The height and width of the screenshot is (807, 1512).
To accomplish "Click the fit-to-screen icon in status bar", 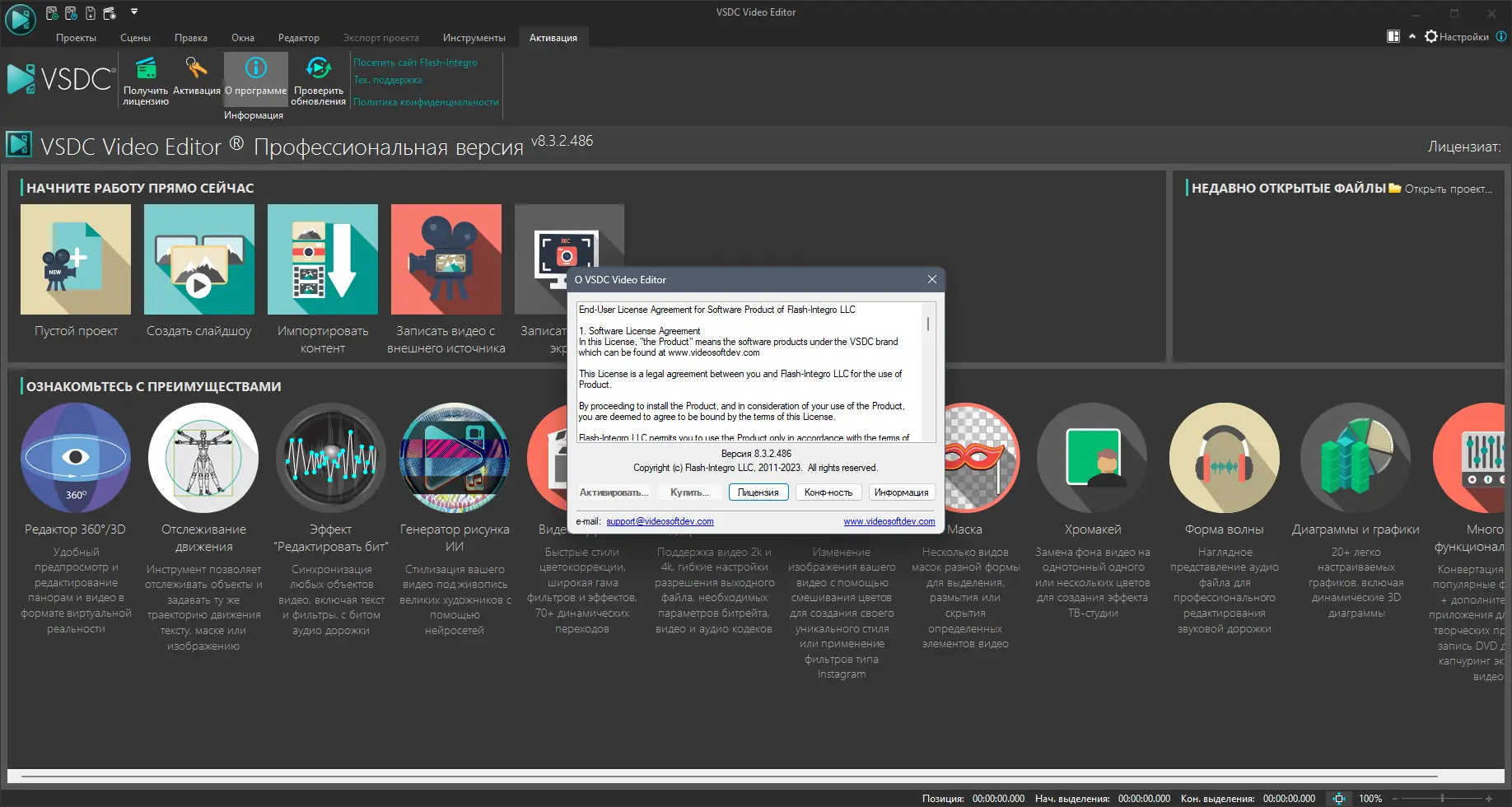I will pyautogui.click(x=1339, y=799).
